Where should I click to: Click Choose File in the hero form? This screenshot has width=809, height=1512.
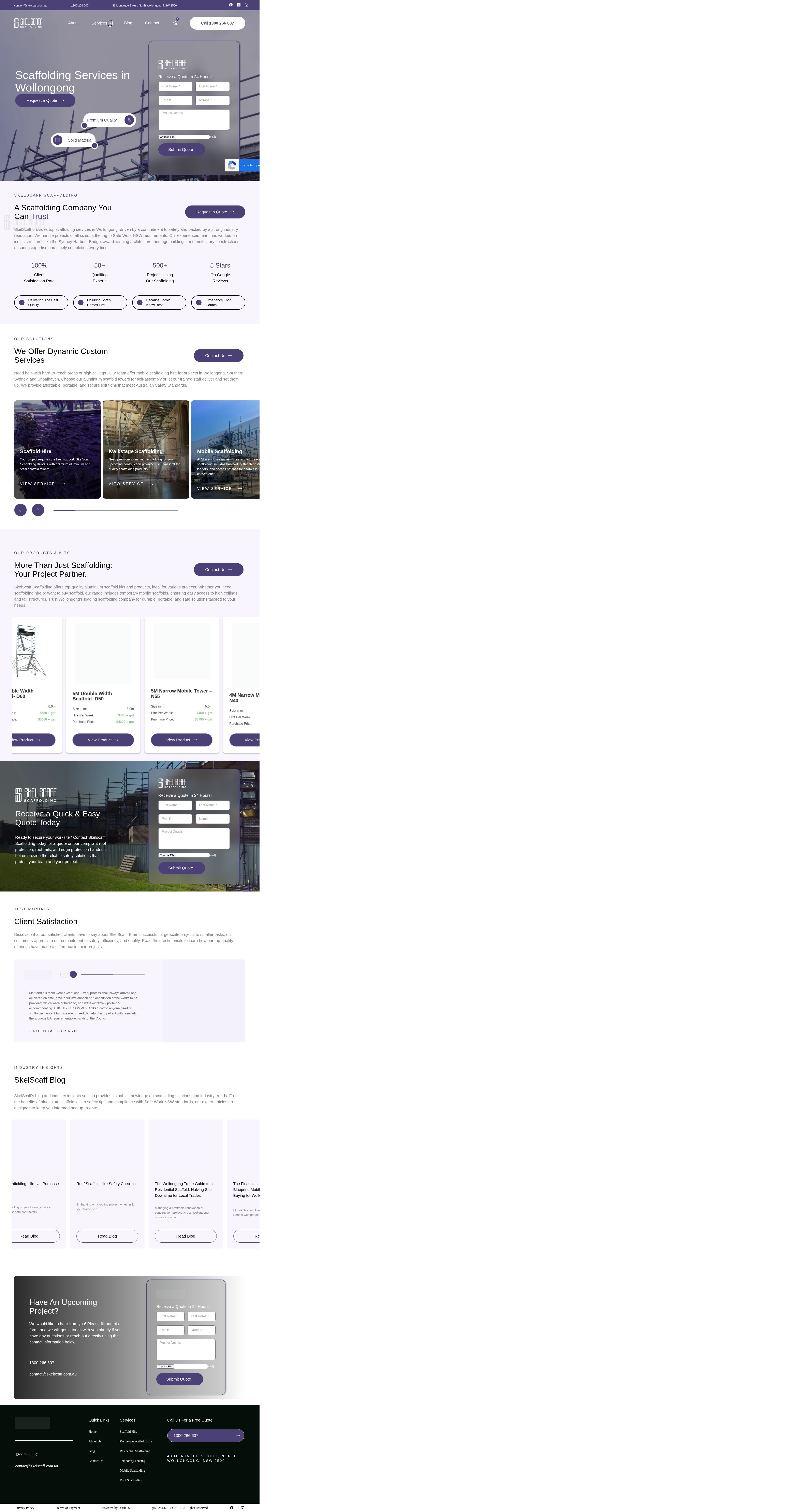pyautogui.click(x=167, y=137)
